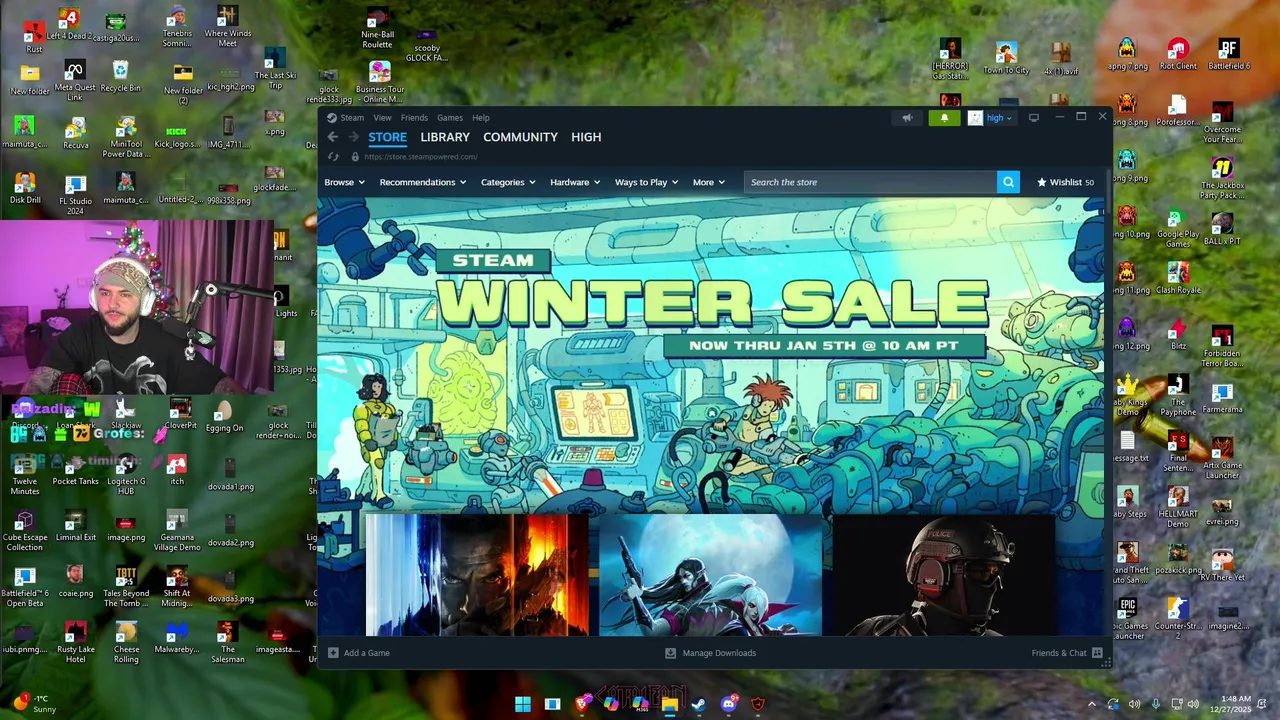Expand the More dropdown
Image resolution: width=1280 pixels, height=720 pixels.
point(709,182)
